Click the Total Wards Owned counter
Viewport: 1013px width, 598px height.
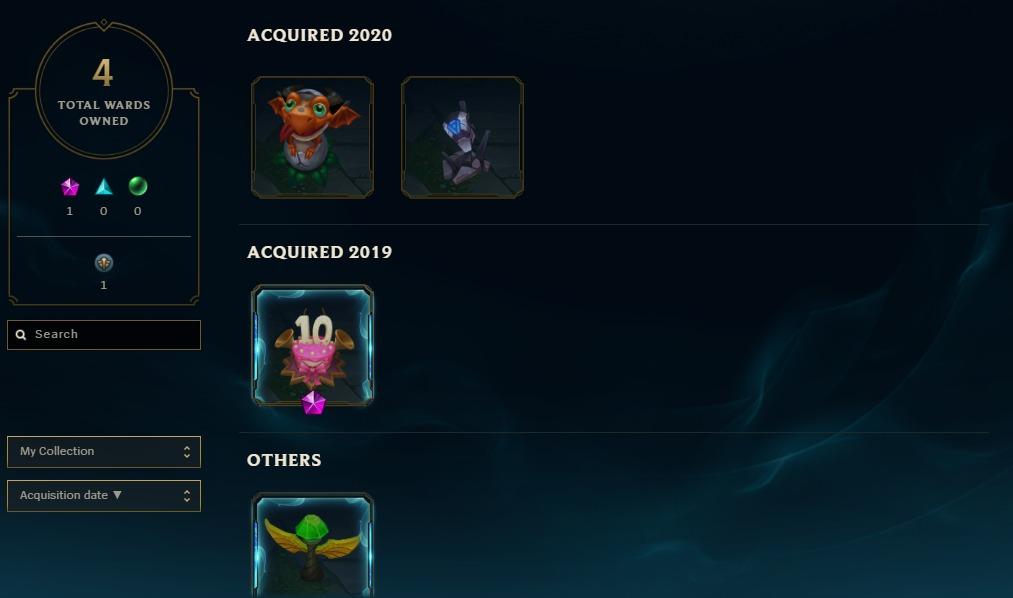104,90
